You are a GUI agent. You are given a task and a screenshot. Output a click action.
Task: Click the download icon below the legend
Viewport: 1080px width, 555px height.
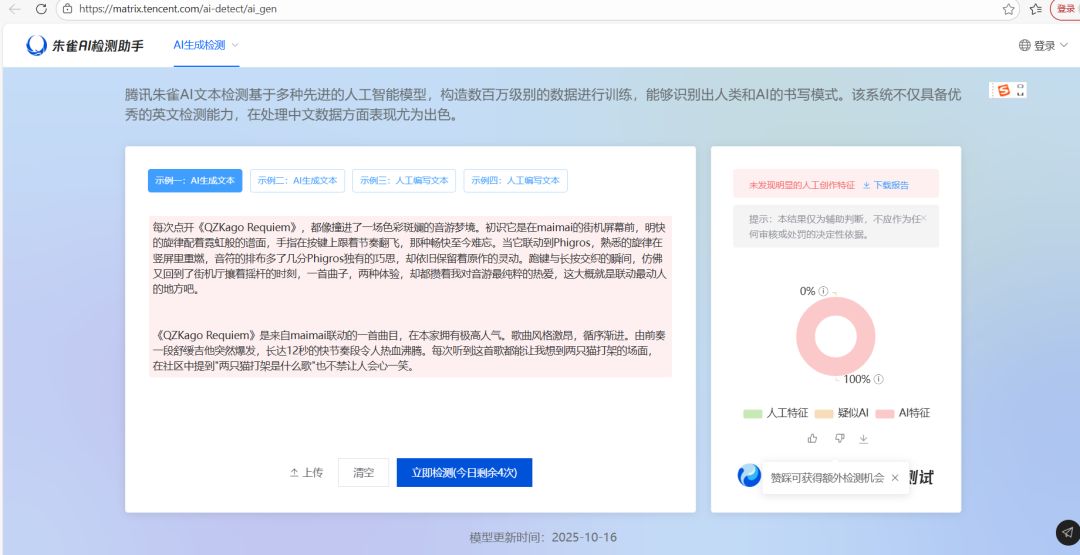[x=864, y=438]
